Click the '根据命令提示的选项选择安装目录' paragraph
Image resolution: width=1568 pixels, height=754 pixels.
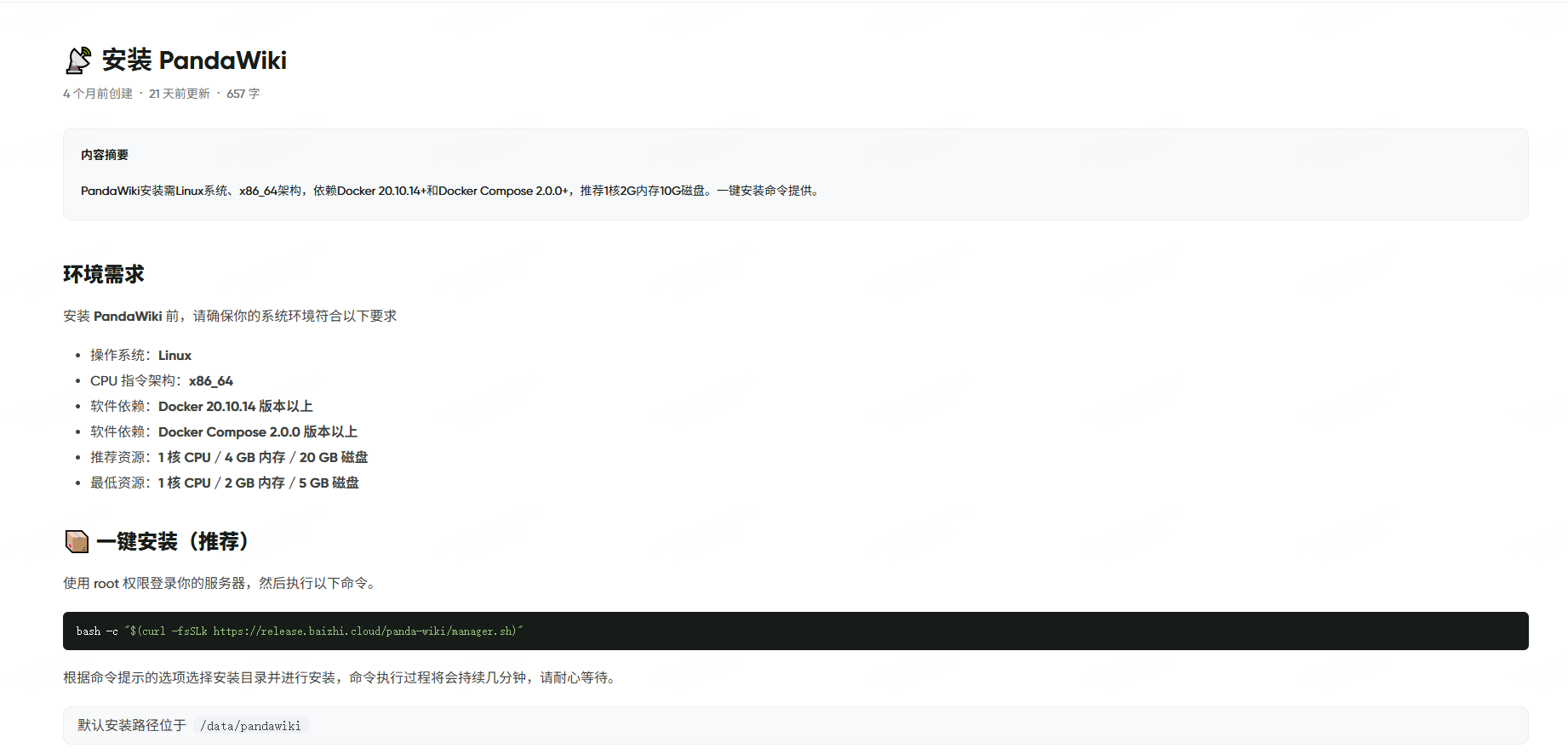tap(342, 677)
